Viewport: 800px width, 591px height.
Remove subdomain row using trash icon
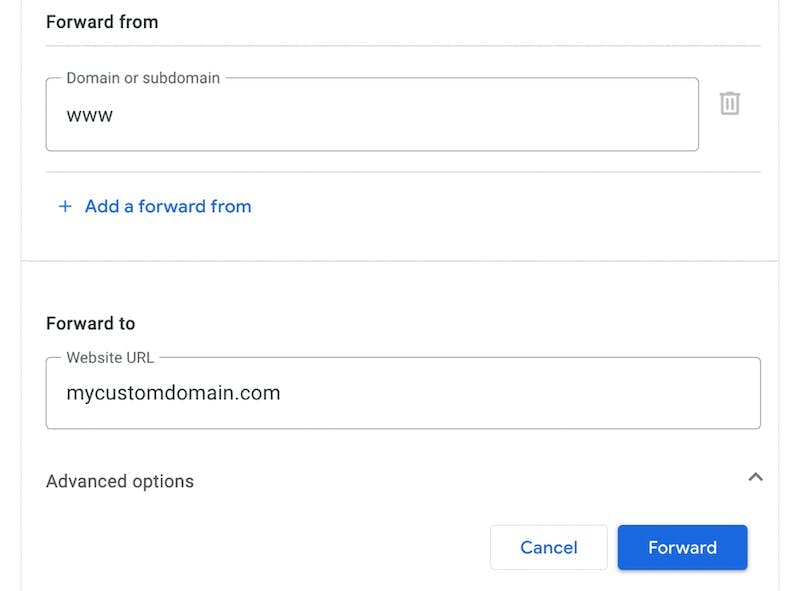[730, 103]
